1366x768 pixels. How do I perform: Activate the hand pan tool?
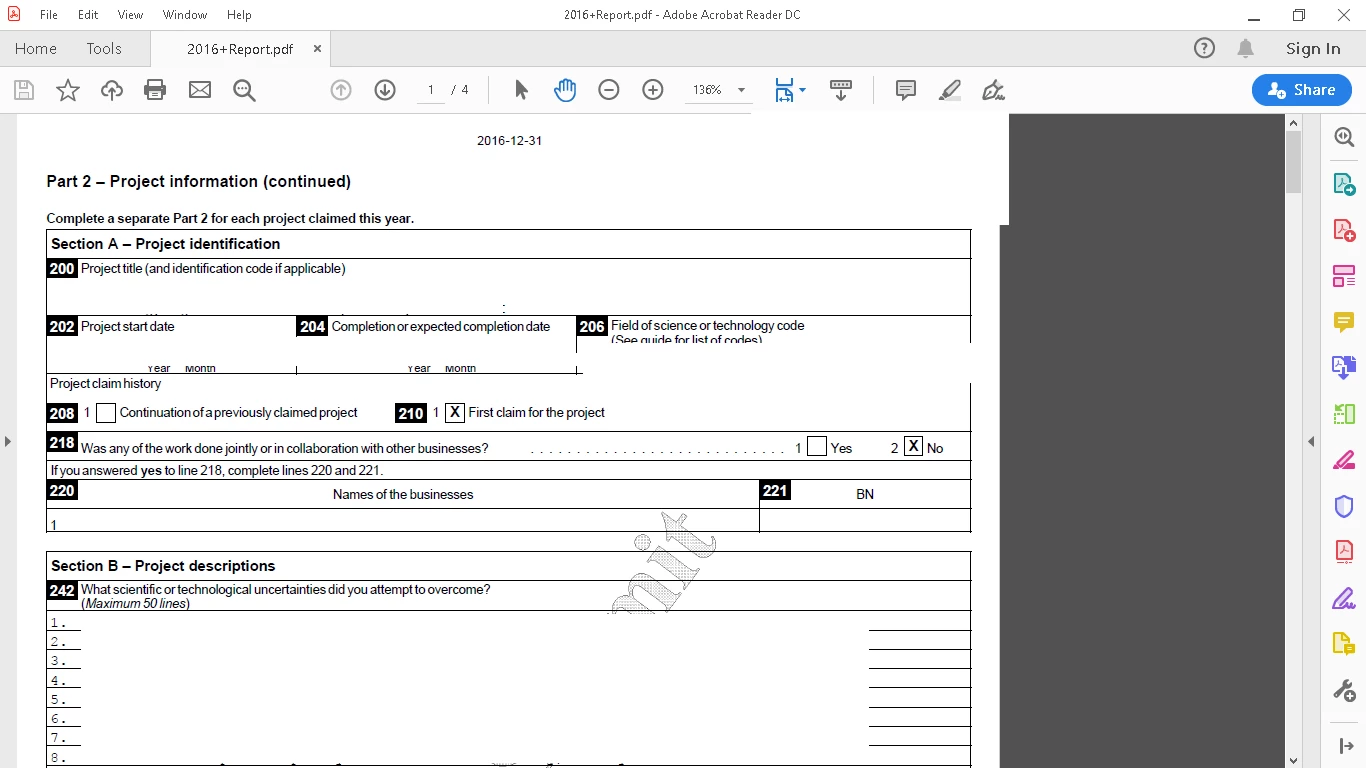coord(565,90)
